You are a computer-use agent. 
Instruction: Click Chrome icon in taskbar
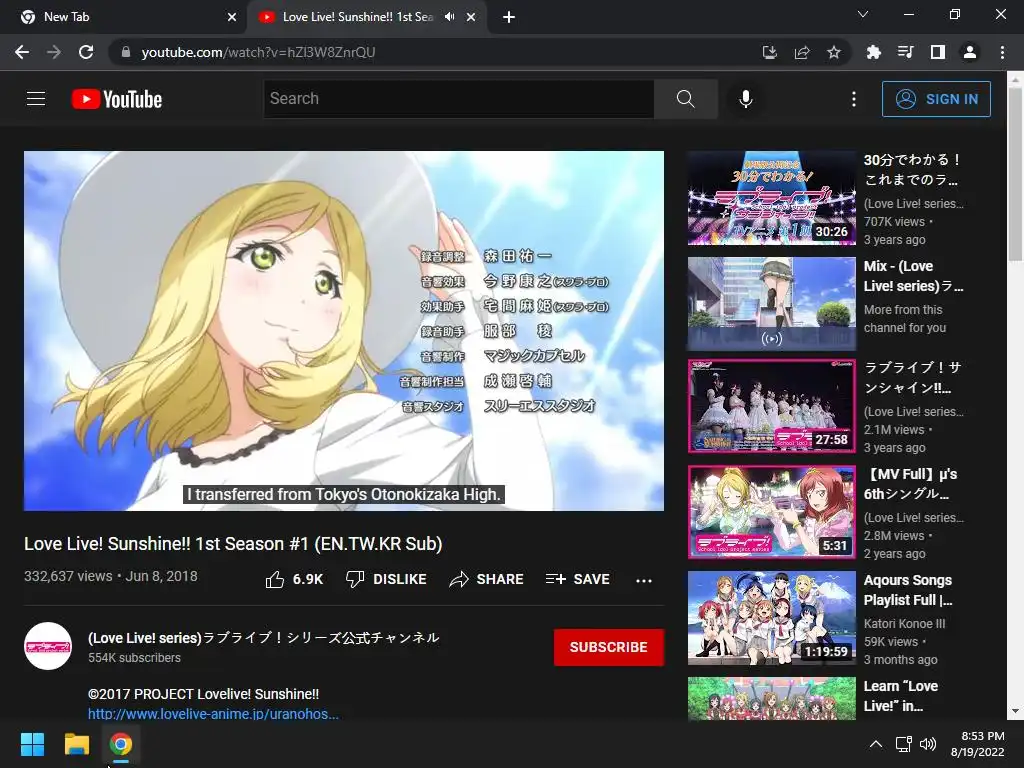[120, 744]
